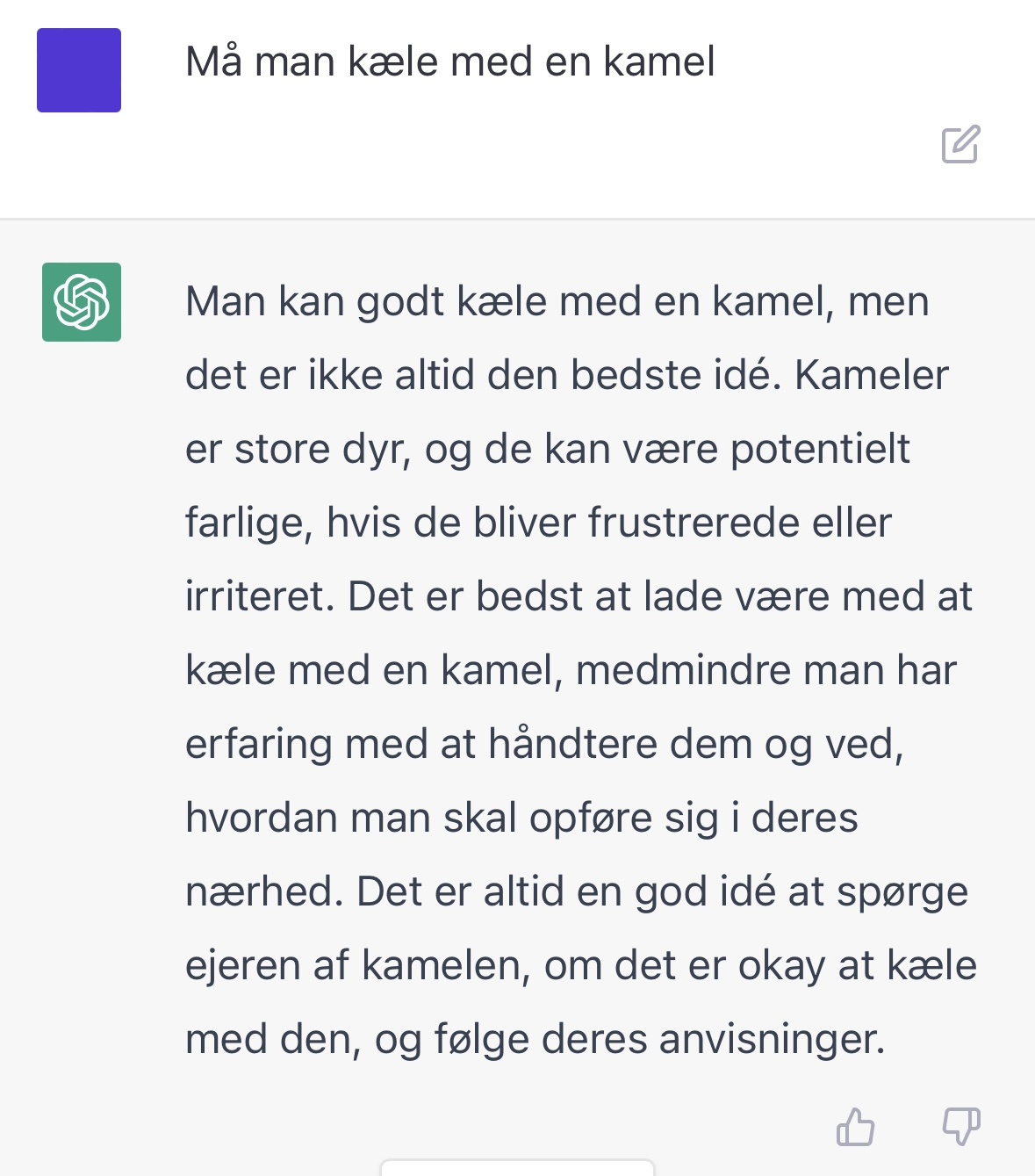Click the green square behind the ChatGPT logo

pos(82,302)
